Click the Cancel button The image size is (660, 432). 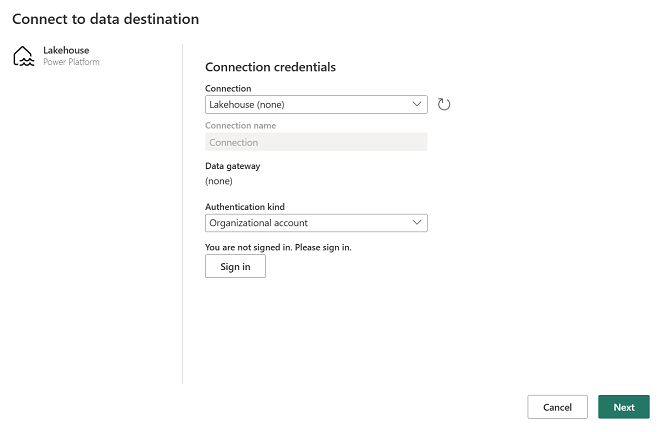(x=557, y=407)
